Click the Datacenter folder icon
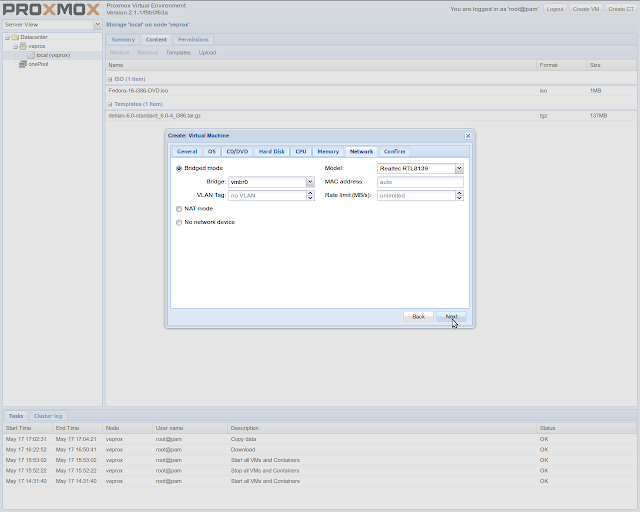Screen dimensions: 640x512 [15, 37]
